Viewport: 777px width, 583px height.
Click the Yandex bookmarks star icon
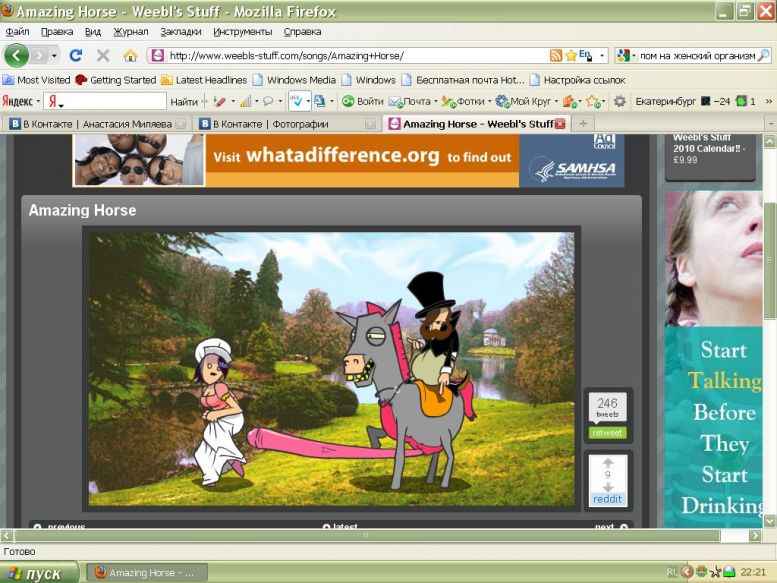click(x=592, y=102)
